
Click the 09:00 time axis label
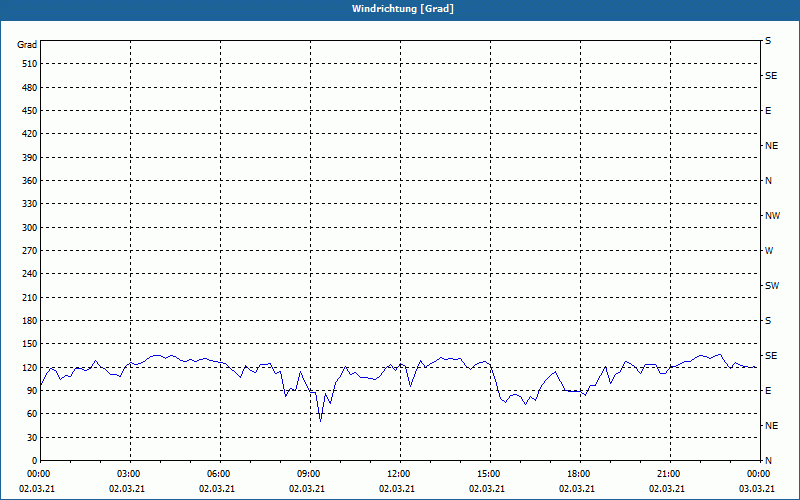click(x=309, y=474)
